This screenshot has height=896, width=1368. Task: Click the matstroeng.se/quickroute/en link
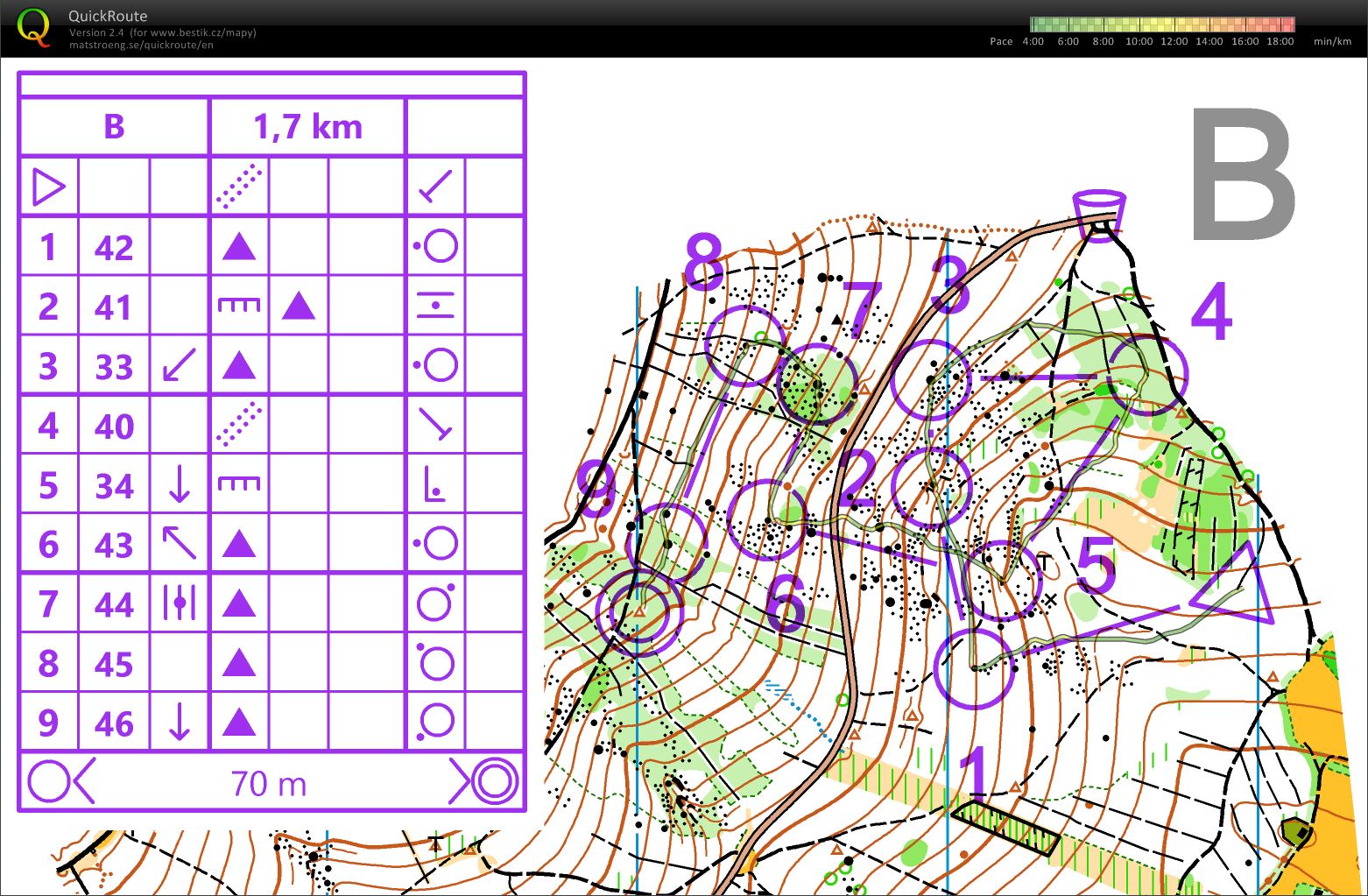(x=140, y=44)
